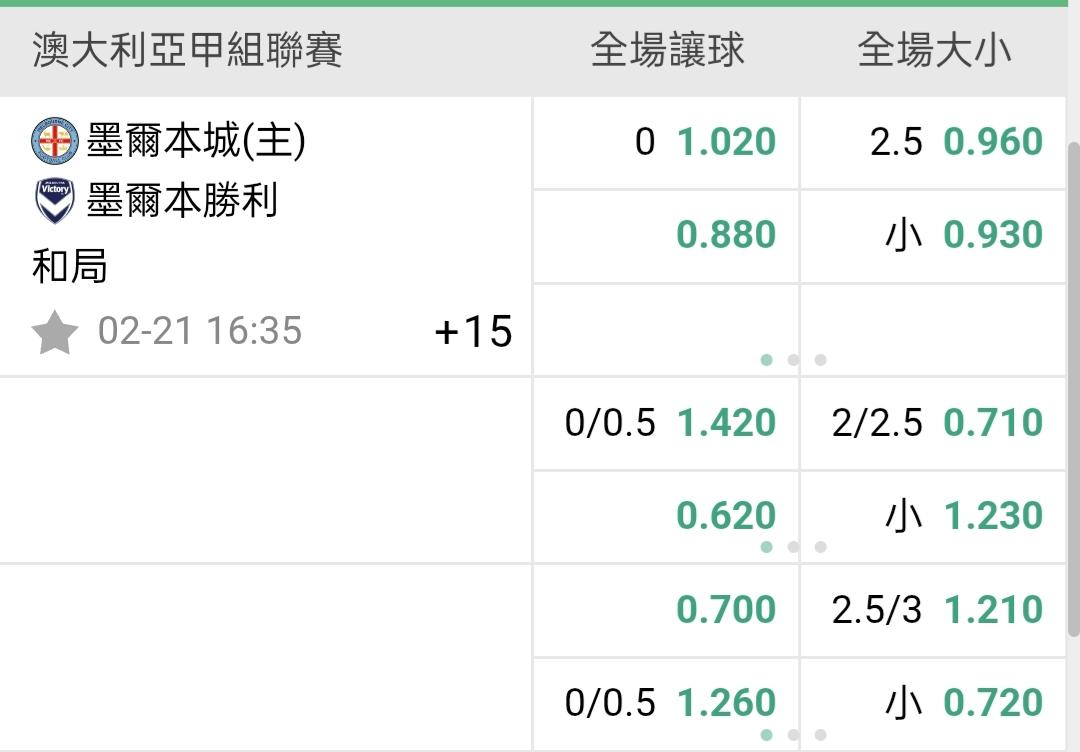The width and height of the screenshot is (1080, 752).
Task: Click the Melbourne Victory team logo
Action: tap(55, 201)
